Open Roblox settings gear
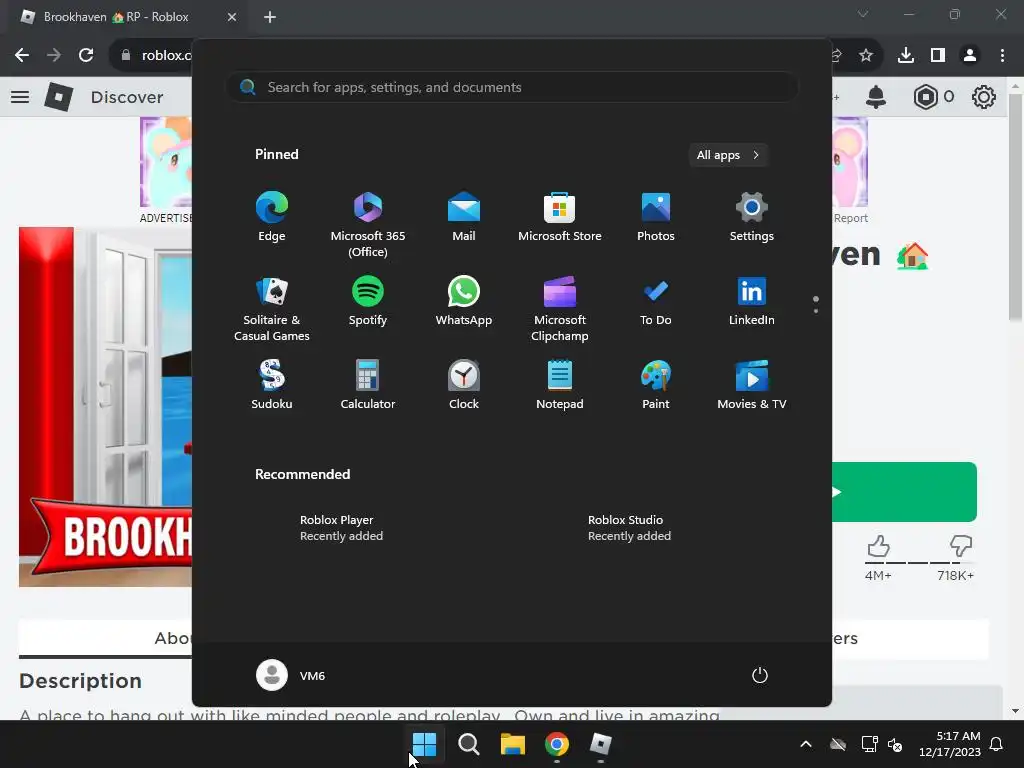Viewport: 1024px width, 768px height. pyautogui.click(x=984, y=97)
